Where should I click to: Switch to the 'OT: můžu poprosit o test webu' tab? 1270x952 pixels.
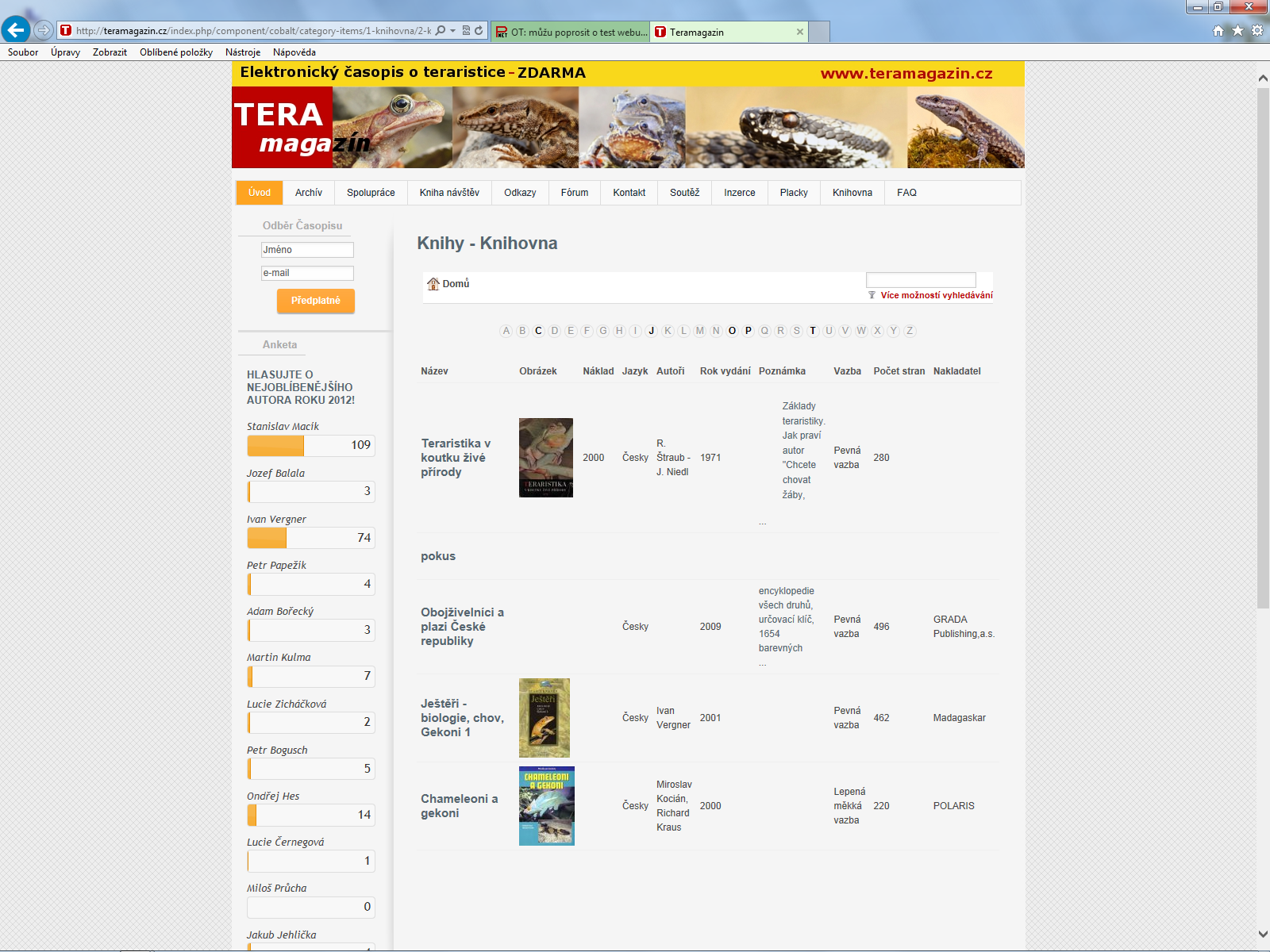point(571,32)
